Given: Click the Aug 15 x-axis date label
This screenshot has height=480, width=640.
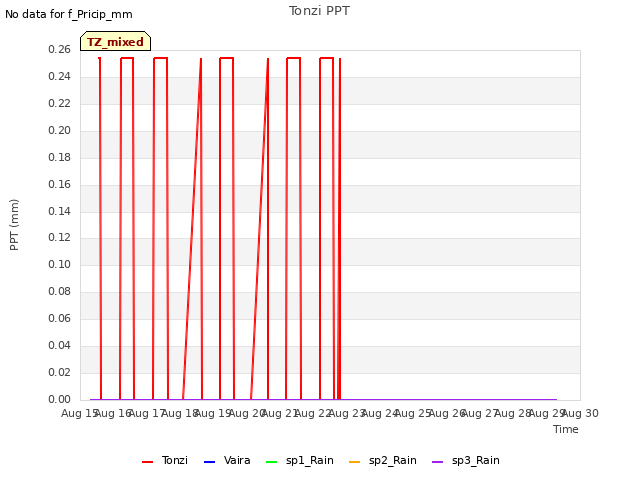Looking at the screenshot, I should coord(80,413).
